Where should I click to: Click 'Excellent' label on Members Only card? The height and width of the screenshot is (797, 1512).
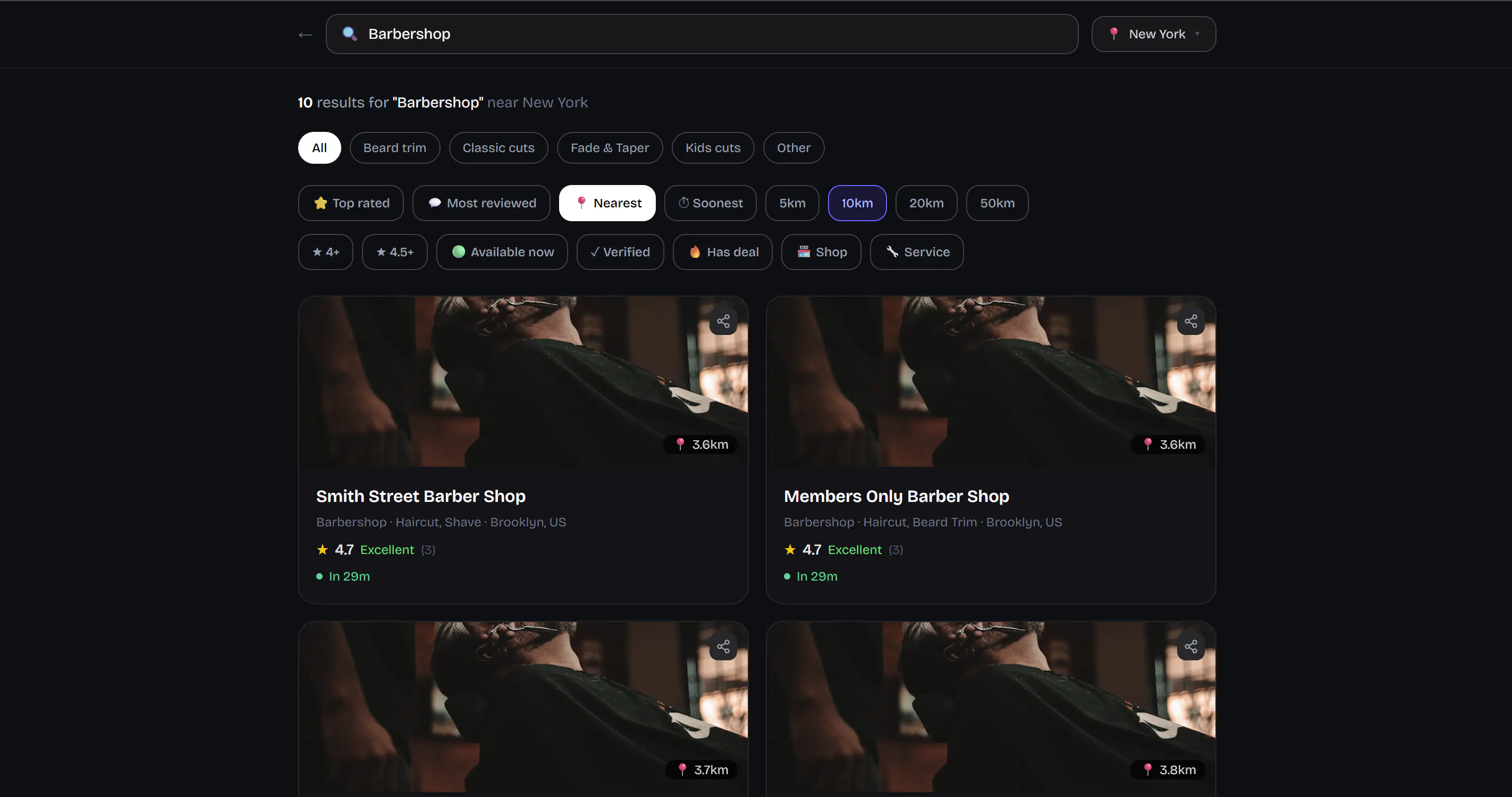coord(855,550)
